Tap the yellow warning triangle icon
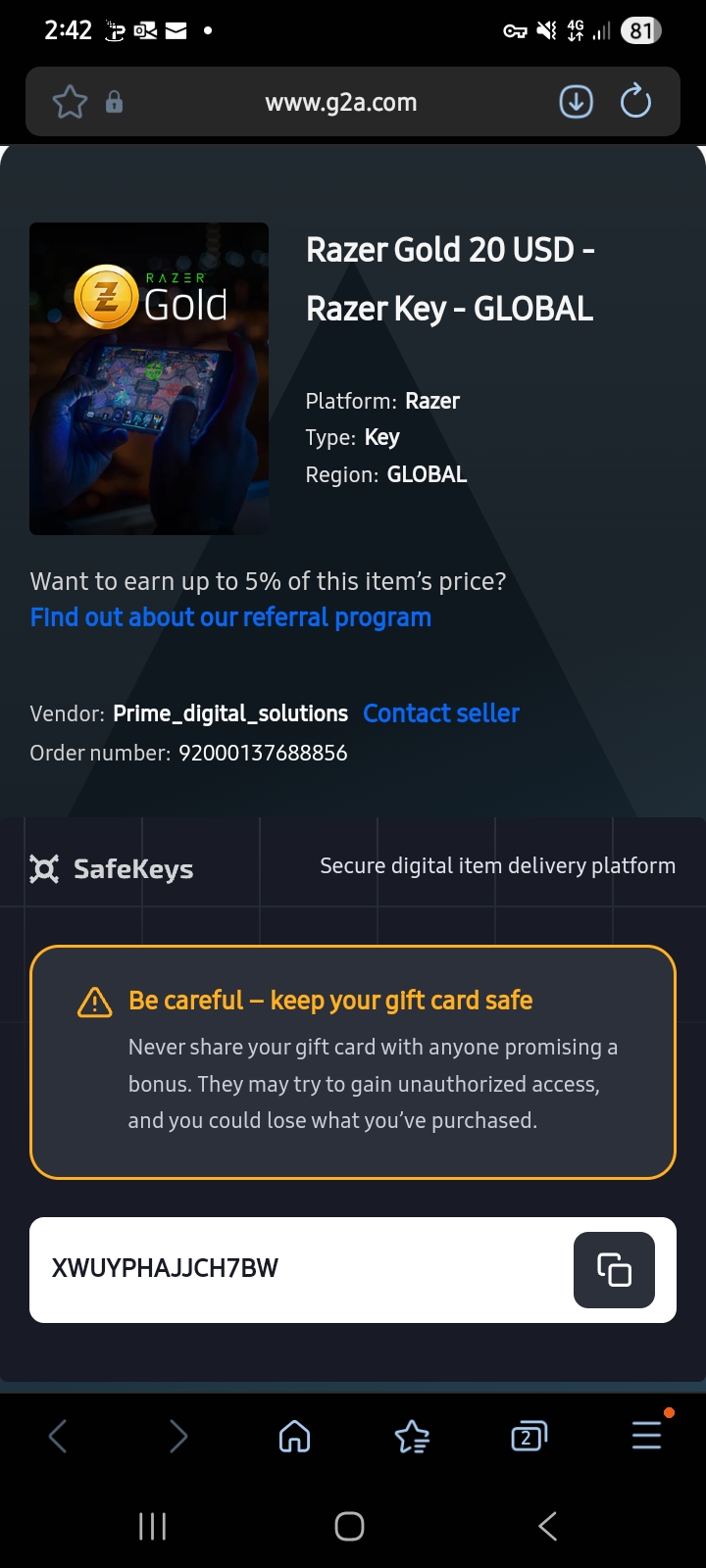 [94, 1002]
